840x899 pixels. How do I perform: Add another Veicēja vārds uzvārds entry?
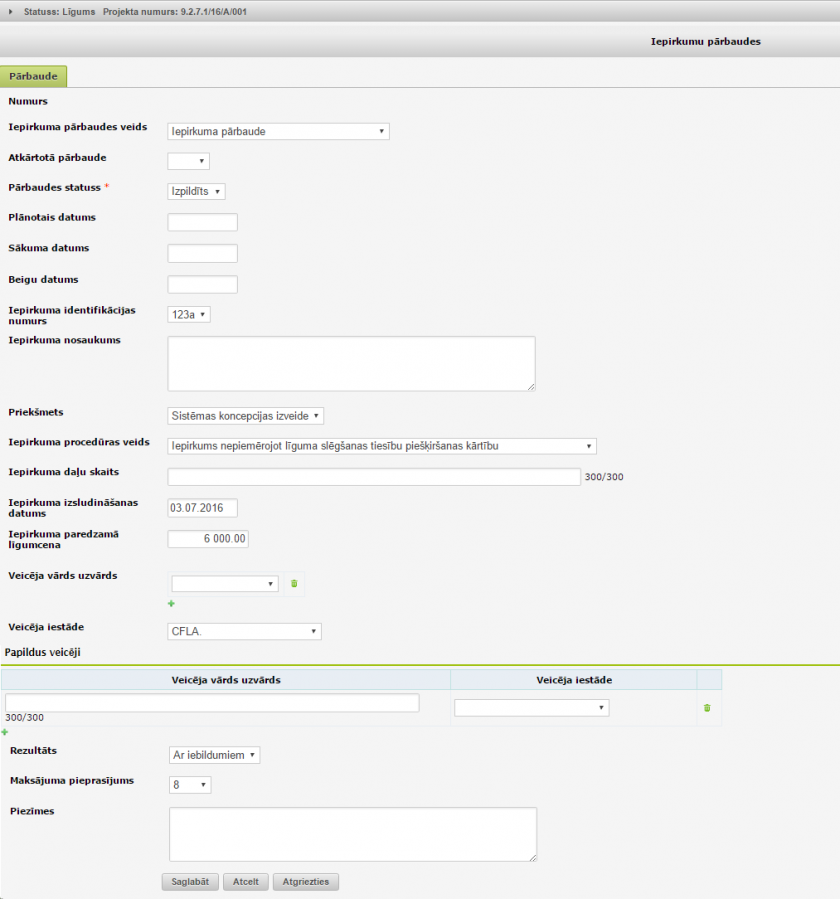(x=171, y=604)
